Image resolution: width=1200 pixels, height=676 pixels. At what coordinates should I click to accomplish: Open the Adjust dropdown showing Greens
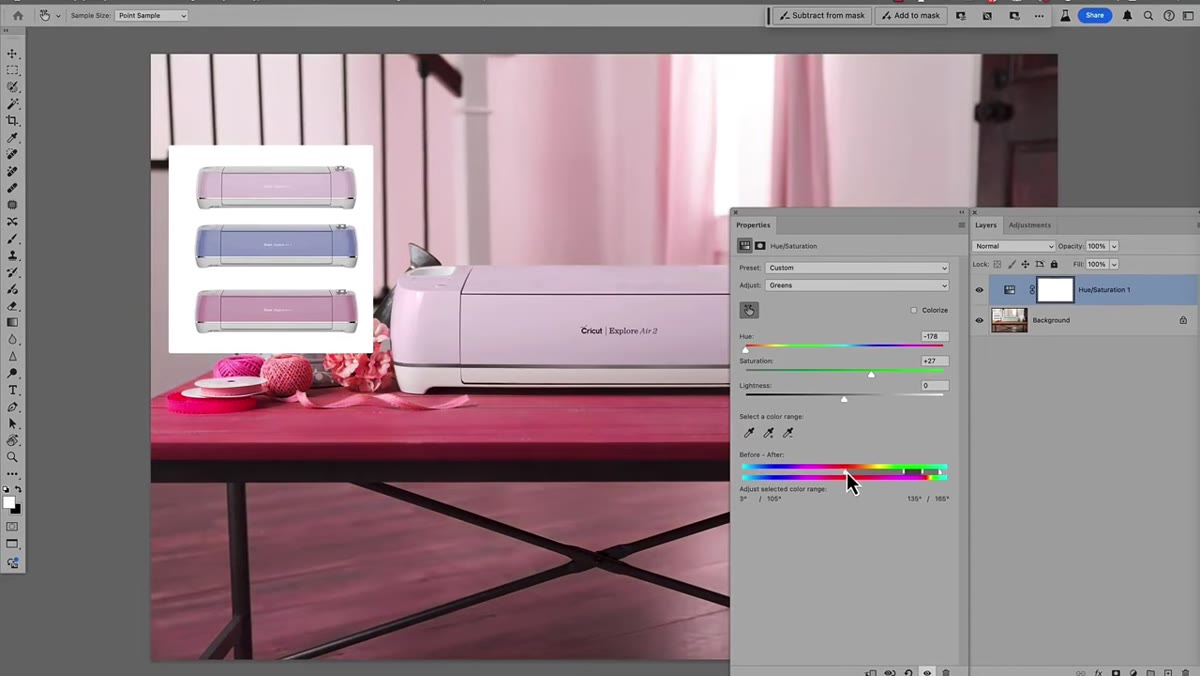pyautogui.click(x=857, y=286)
